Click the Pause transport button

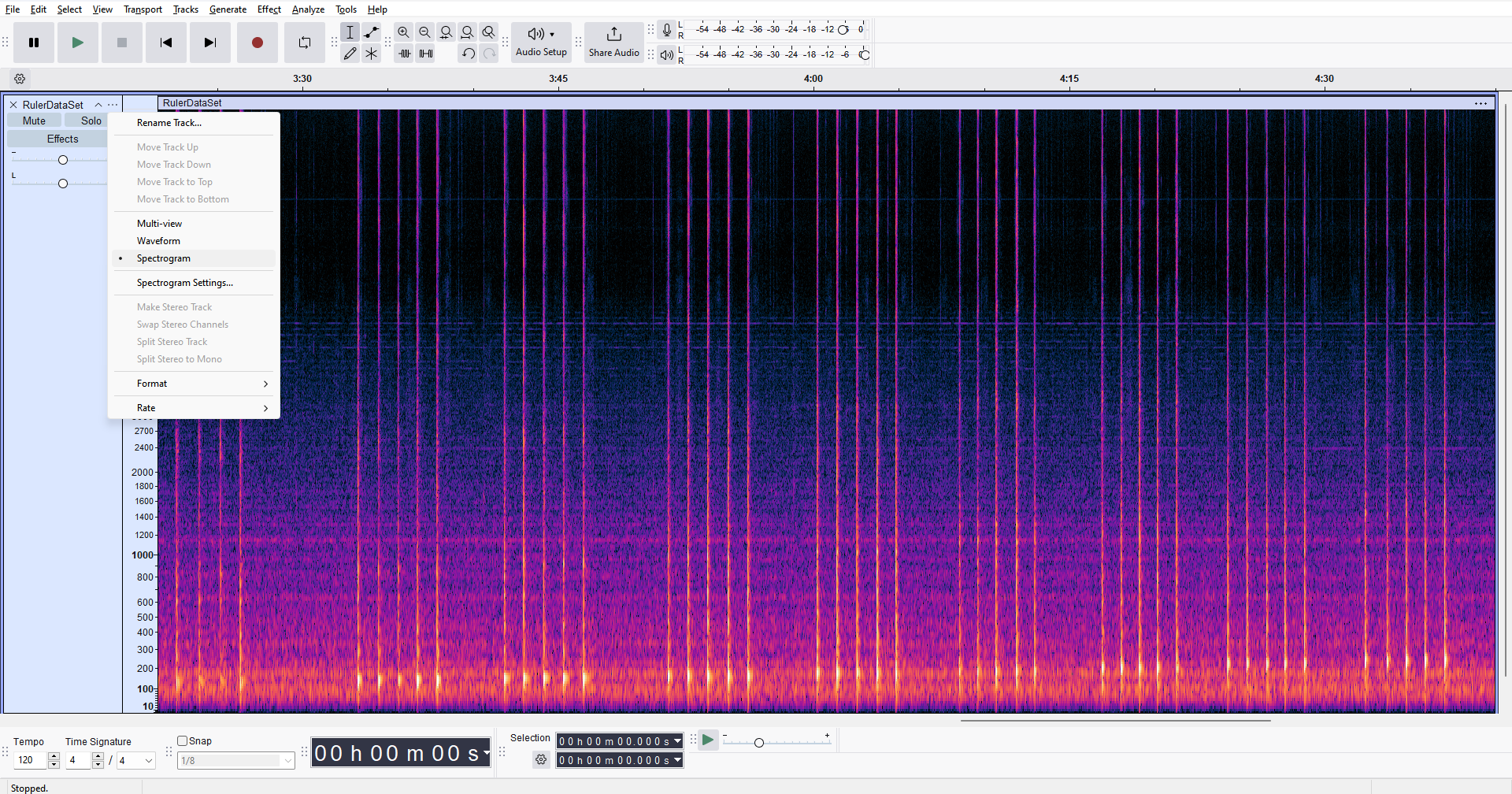[x=34, y=43]
